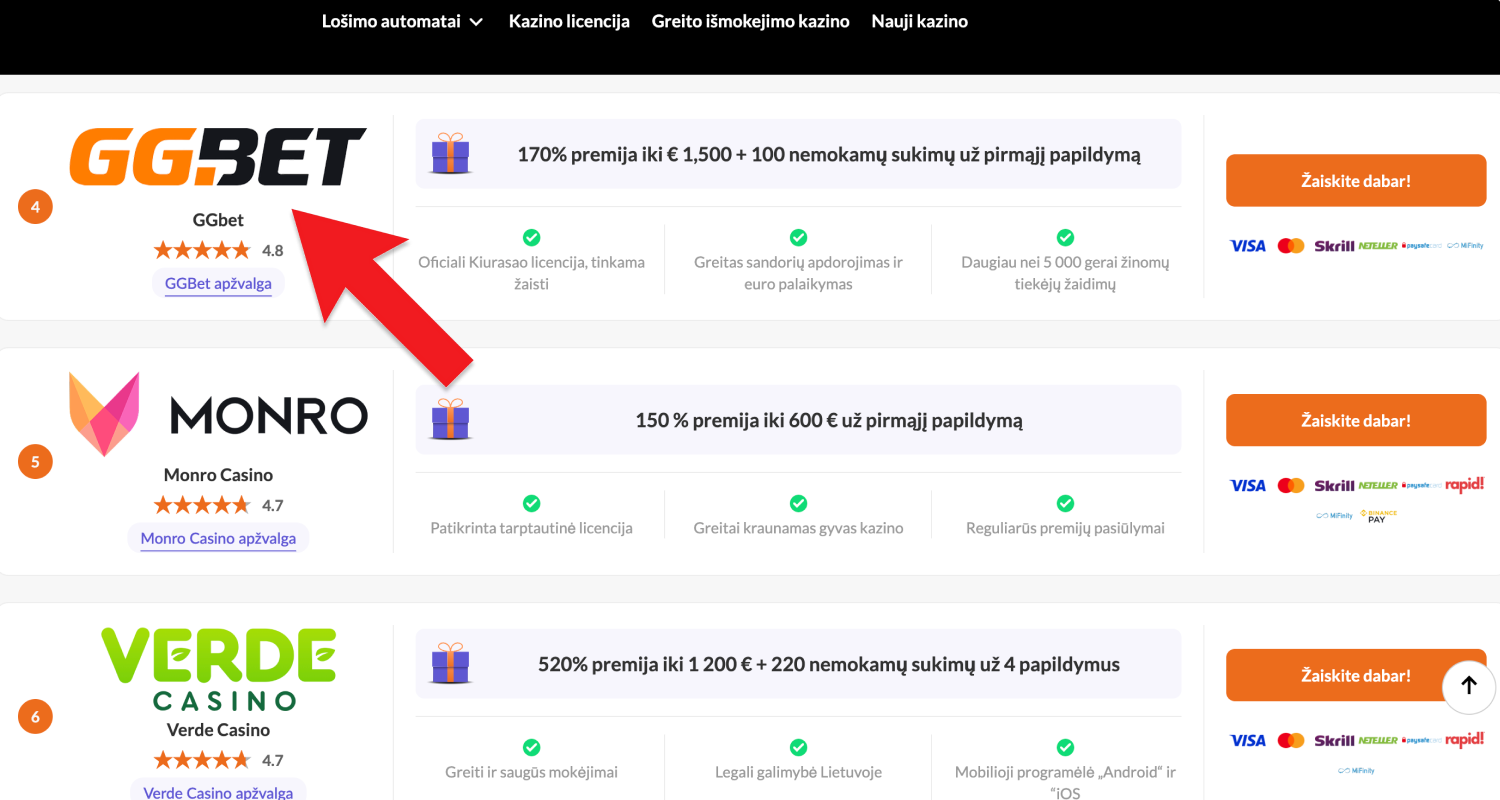Click checkmark above Greitai kraunamas gyvas kazino
This screenshot has width=1500, height=800.
pos(798,503)
